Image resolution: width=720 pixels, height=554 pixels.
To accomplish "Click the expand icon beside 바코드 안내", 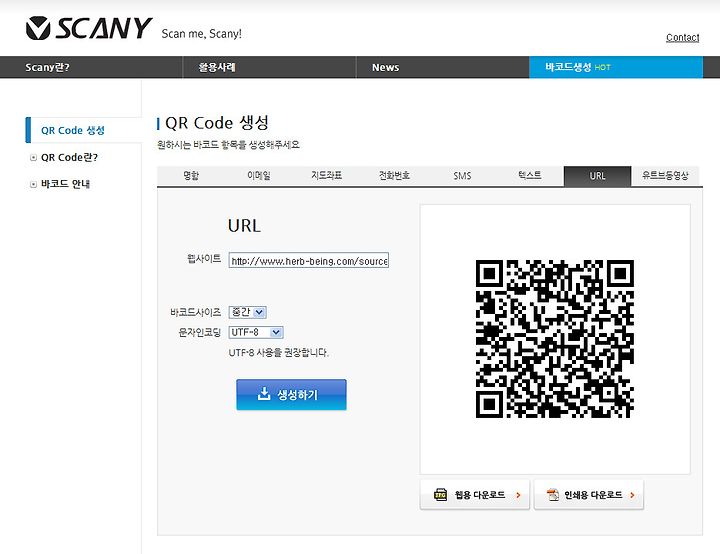I will pyautogui.click(x=33, y=184).
